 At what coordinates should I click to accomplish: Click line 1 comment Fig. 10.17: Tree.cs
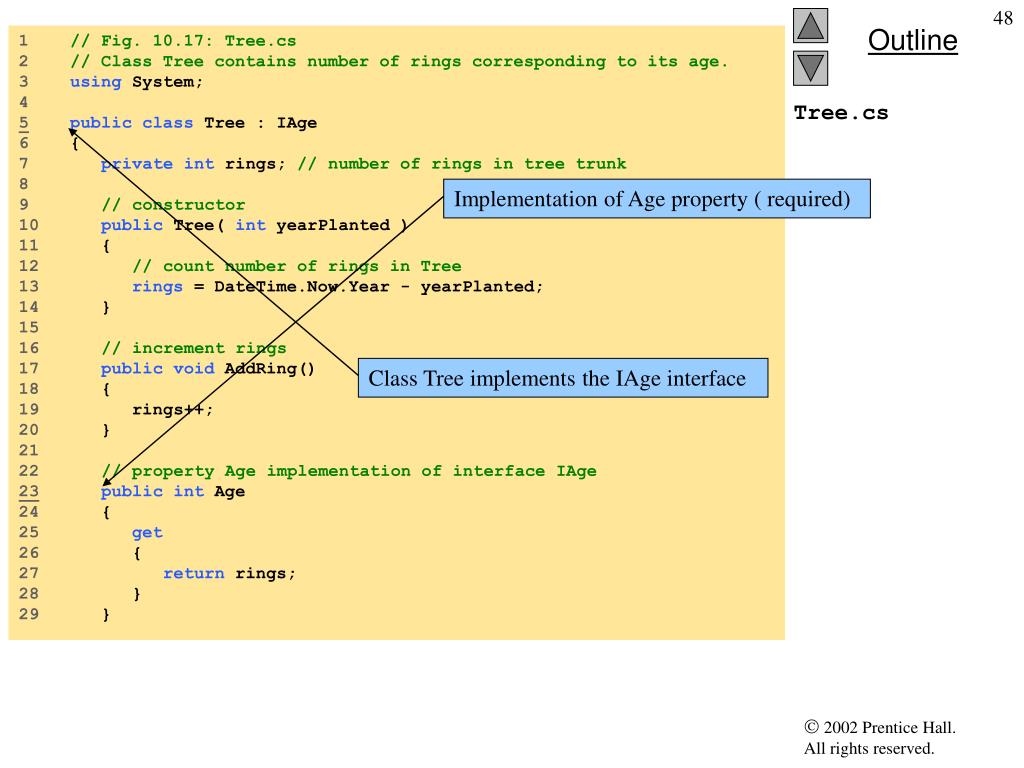[x=183, y=41]
